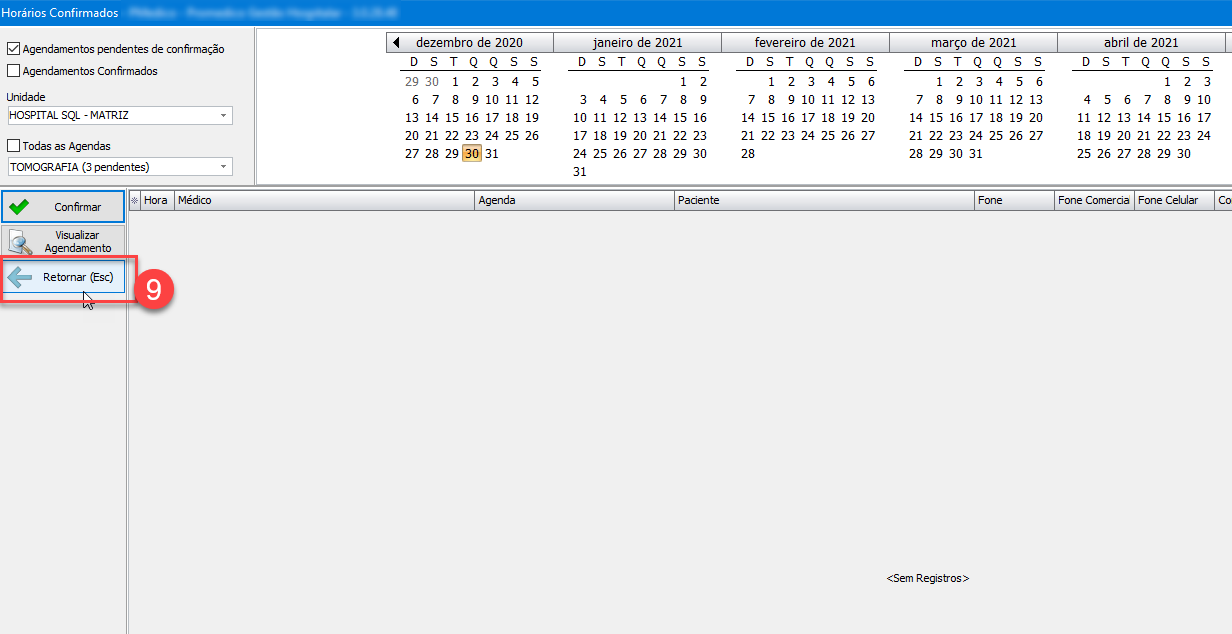Click the dezembro de 2020 month header
The height and width of the screenshot is (634, 1232).
tap(469, 43)
